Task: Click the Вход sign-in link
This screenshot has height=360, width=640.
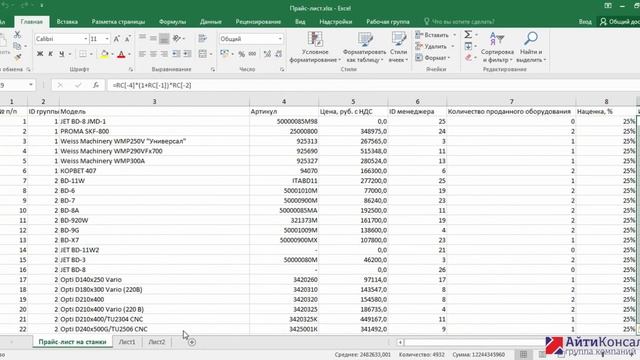Action: pyautogui.click(x=585, y=22)
